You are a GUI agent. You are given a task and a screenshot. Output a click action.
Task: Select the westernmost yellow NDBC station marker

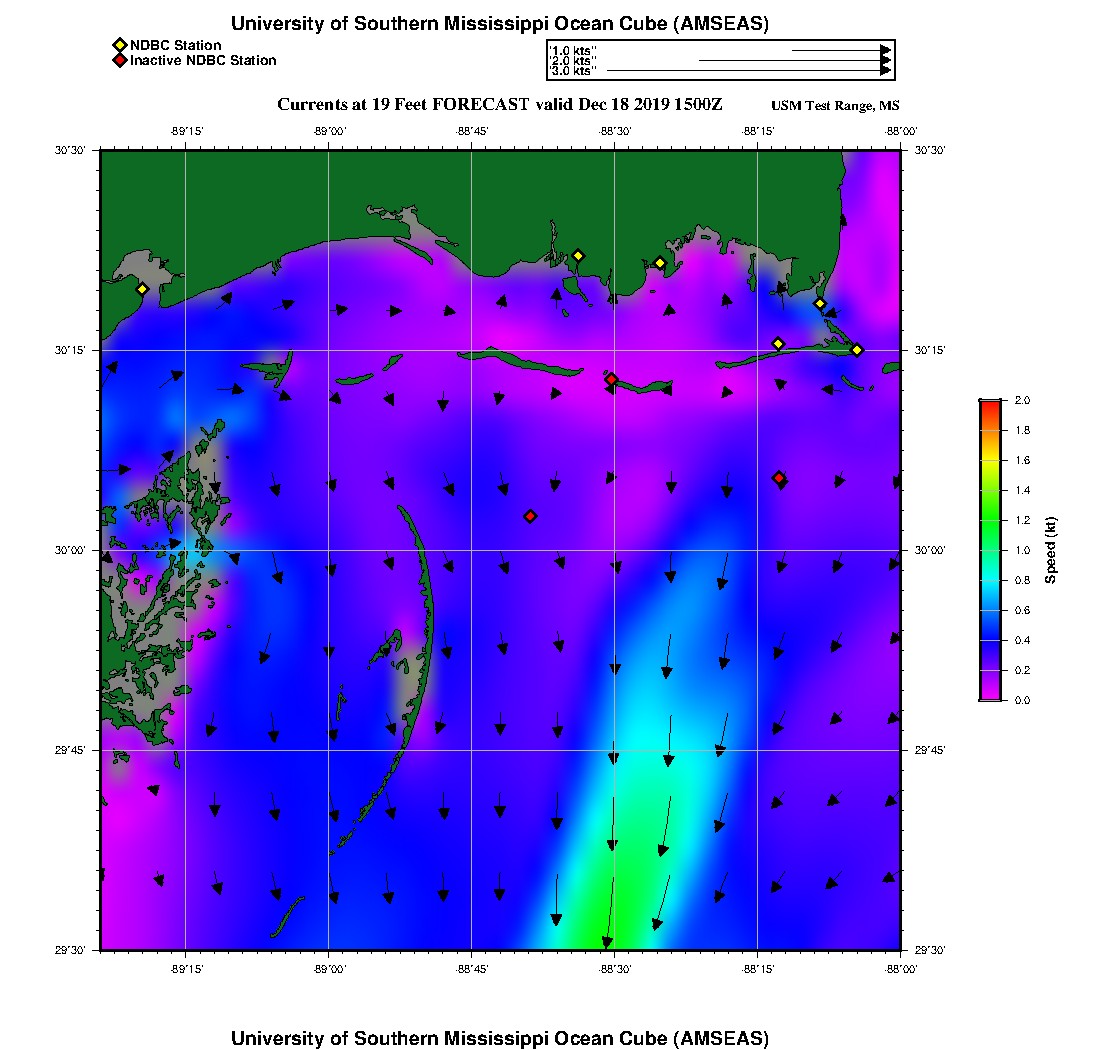pos(142,289)
